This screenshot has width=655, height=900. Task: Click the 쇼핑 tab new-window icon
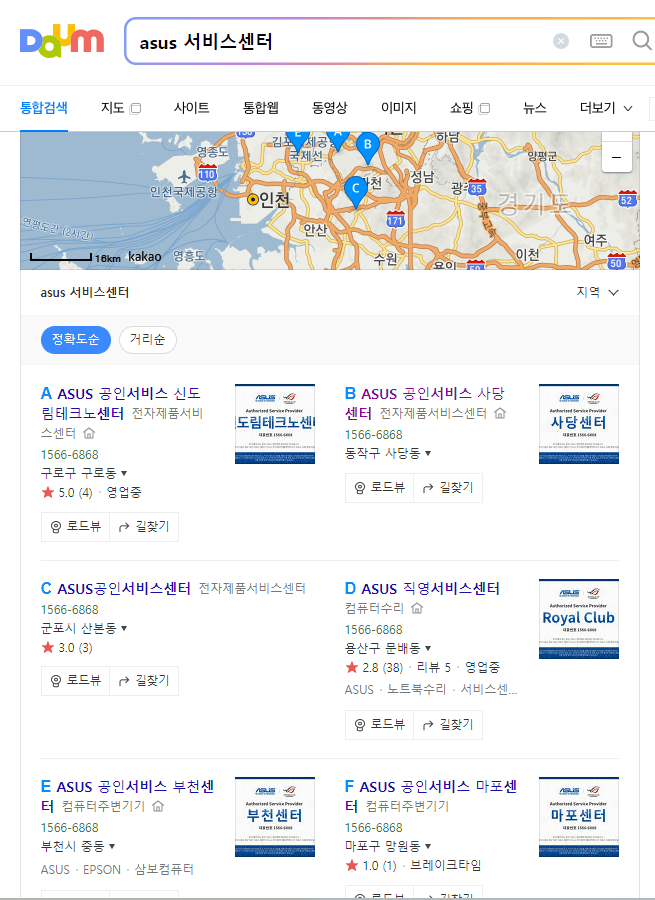[x=485, y=108]
